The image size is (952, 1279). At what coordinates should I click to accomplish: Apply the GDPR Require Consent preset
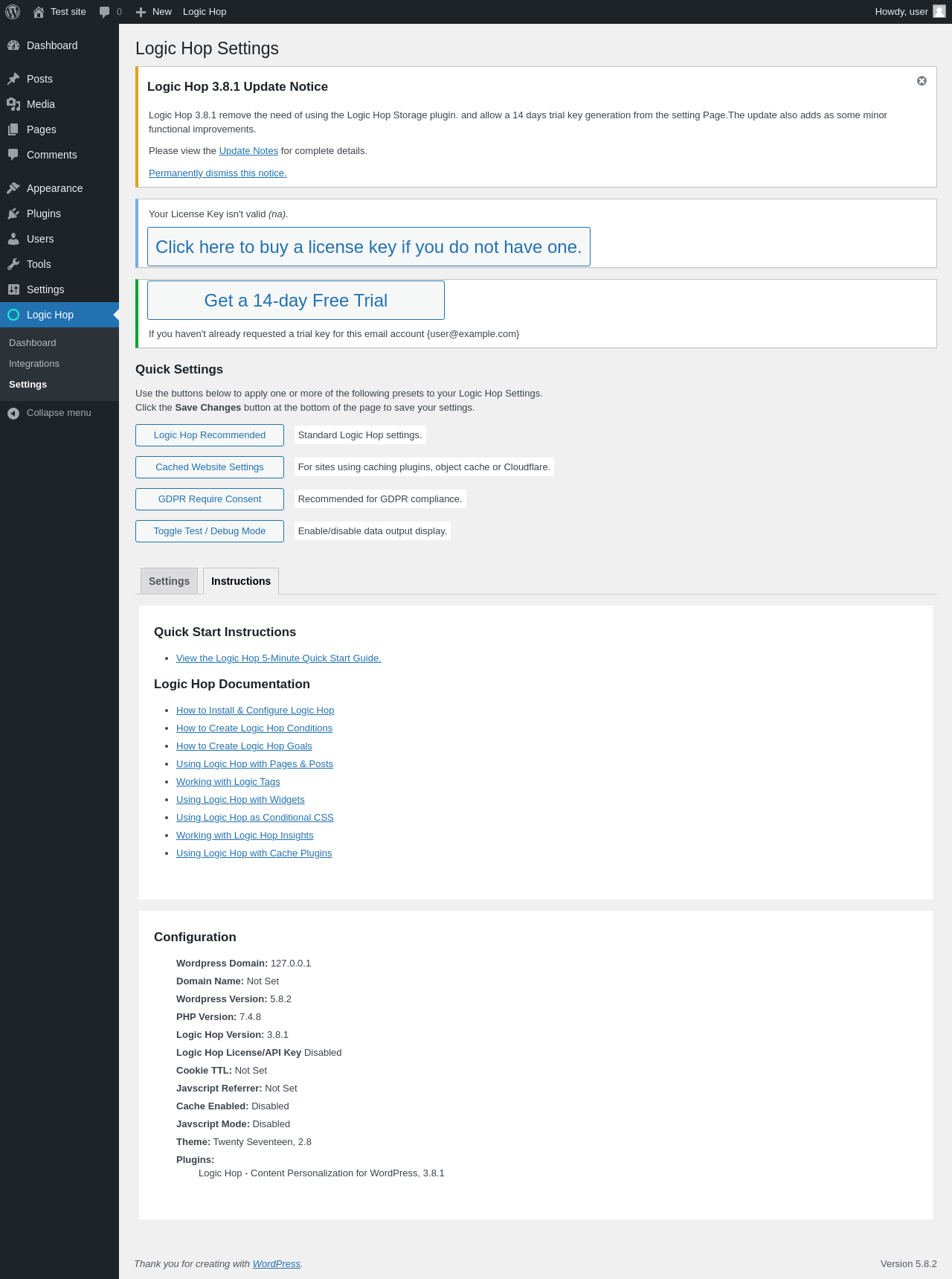pyautogui.click(x=210, y=499)
